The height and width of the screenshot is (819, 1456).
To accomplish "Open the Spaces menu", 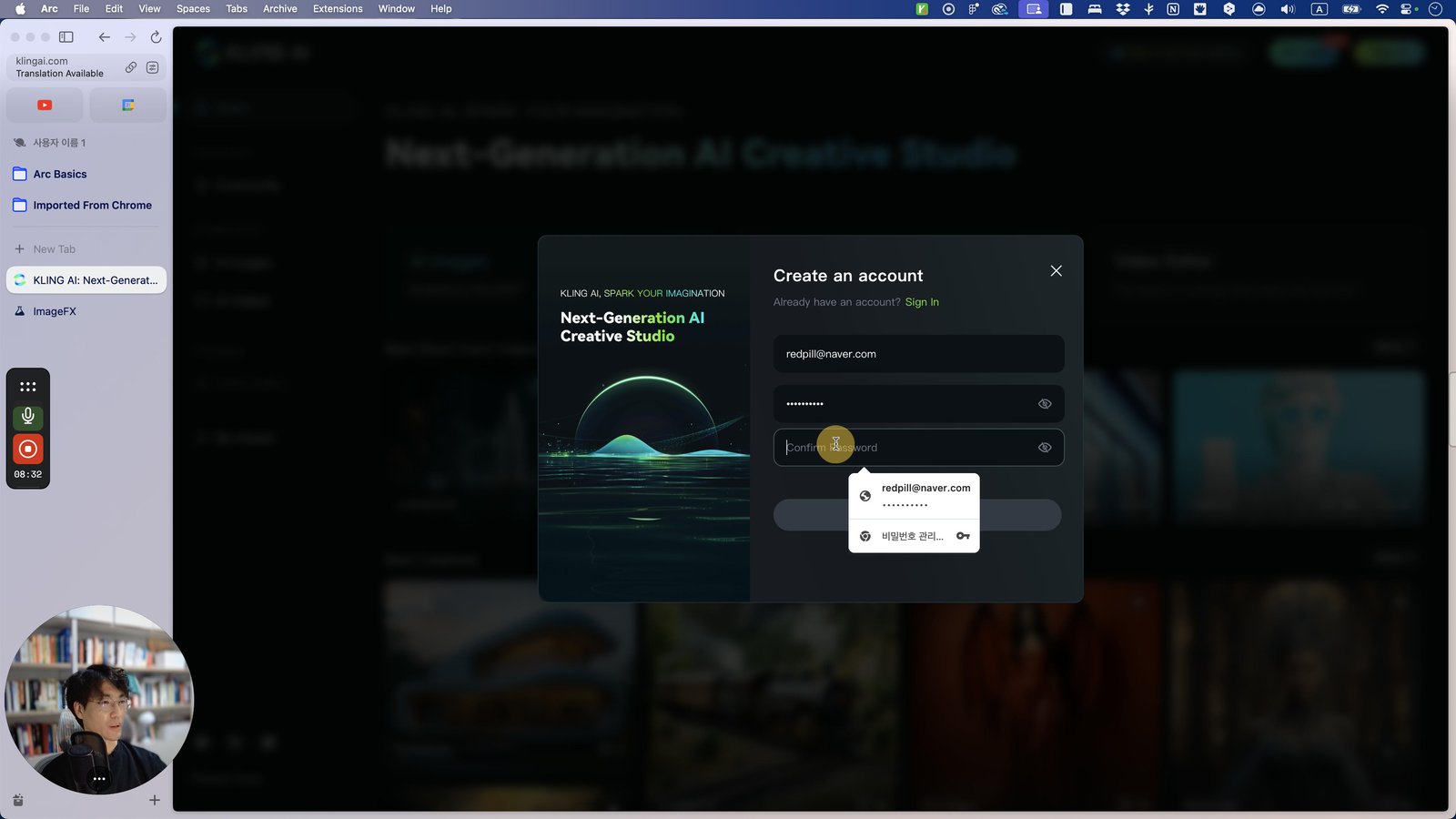I will tap(193, 9).
